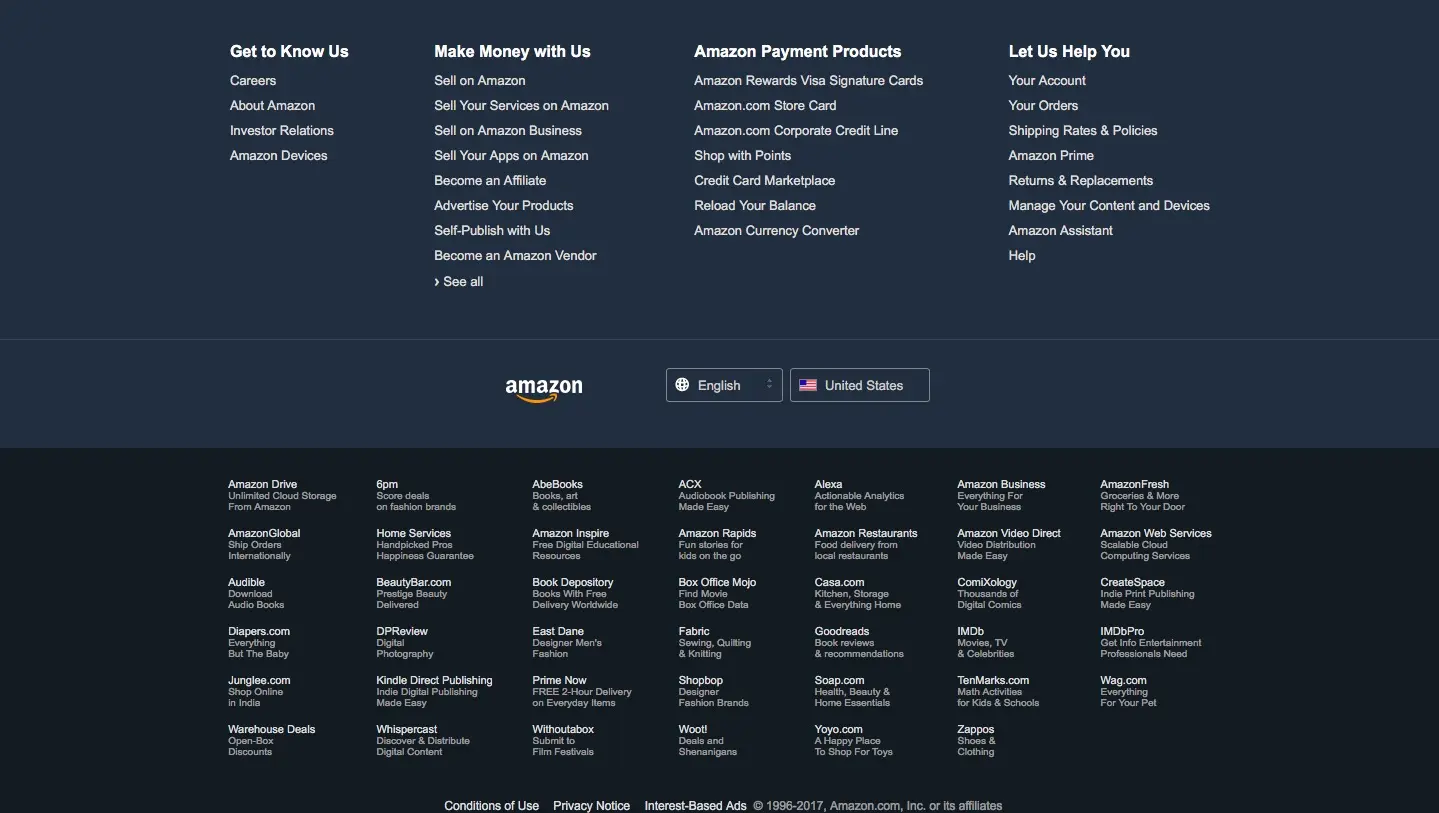This screenshot has height=813, width=1439.
Task: Click ComiXology digital comics link
Action: 989,593
